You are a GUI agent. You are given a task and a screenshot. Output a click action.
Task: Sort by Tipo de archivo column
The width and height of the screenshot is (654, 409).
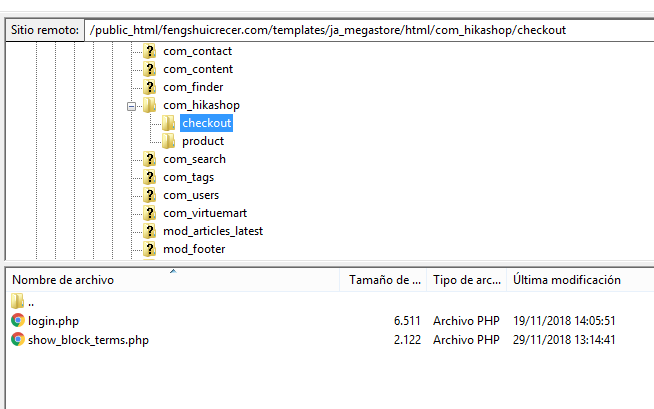467,280
